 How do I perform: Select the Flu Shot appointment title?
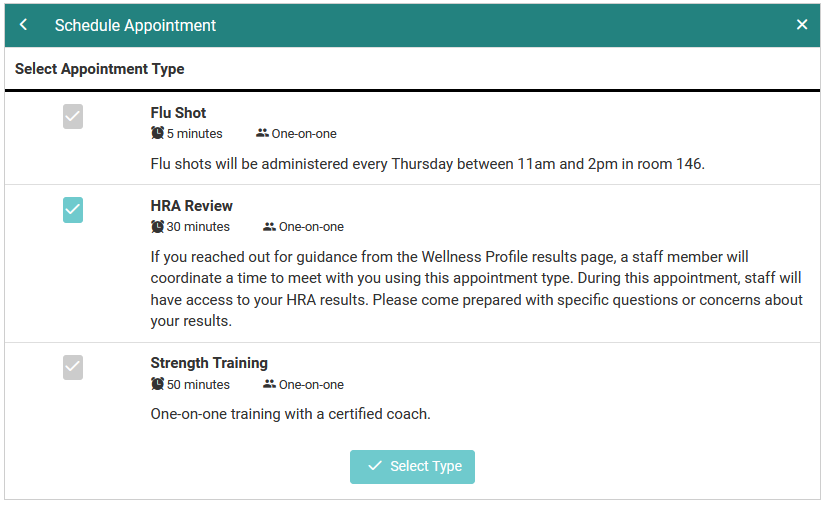point(178,113)
